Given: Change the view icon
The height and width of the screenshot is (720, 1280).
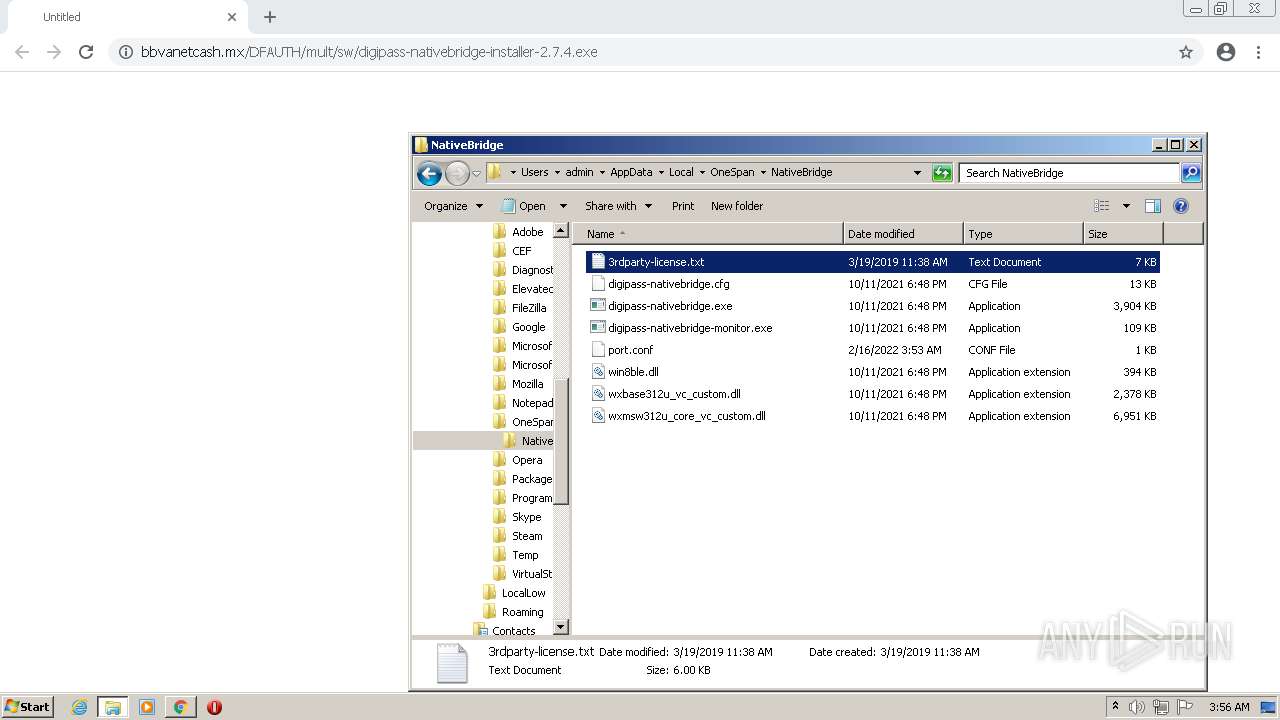Looking at the screenshot, I should click(1102, 206).
